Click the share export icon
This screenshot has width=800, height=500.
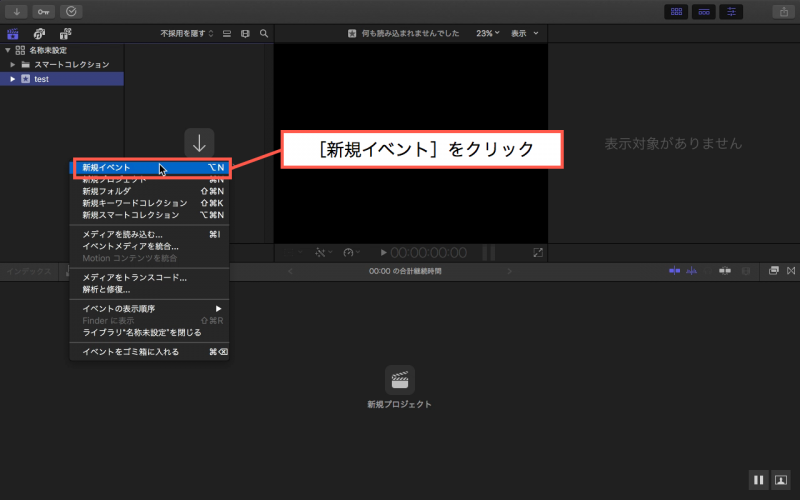(x=781, y=11)
